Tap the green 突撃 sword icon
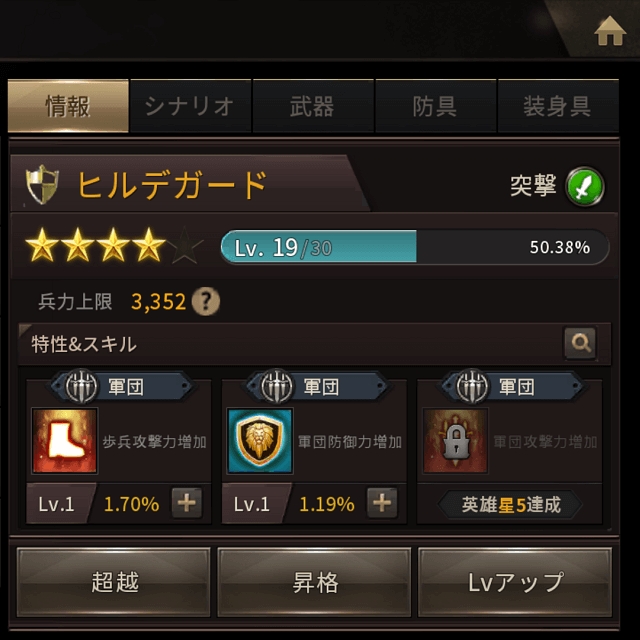 point(584,186)
